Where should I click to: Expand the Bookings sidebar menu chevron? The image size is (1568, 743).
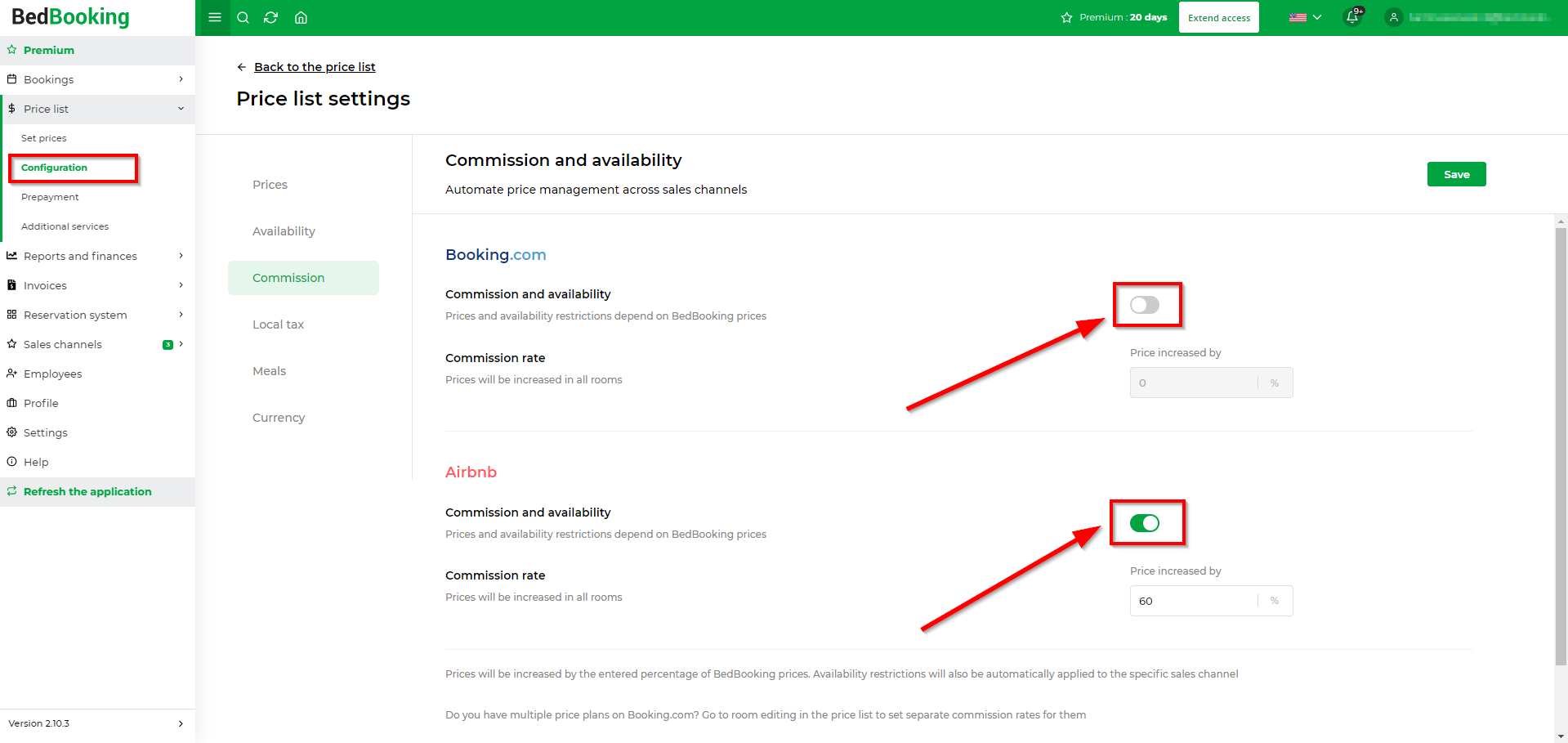(x=181, y=79)
